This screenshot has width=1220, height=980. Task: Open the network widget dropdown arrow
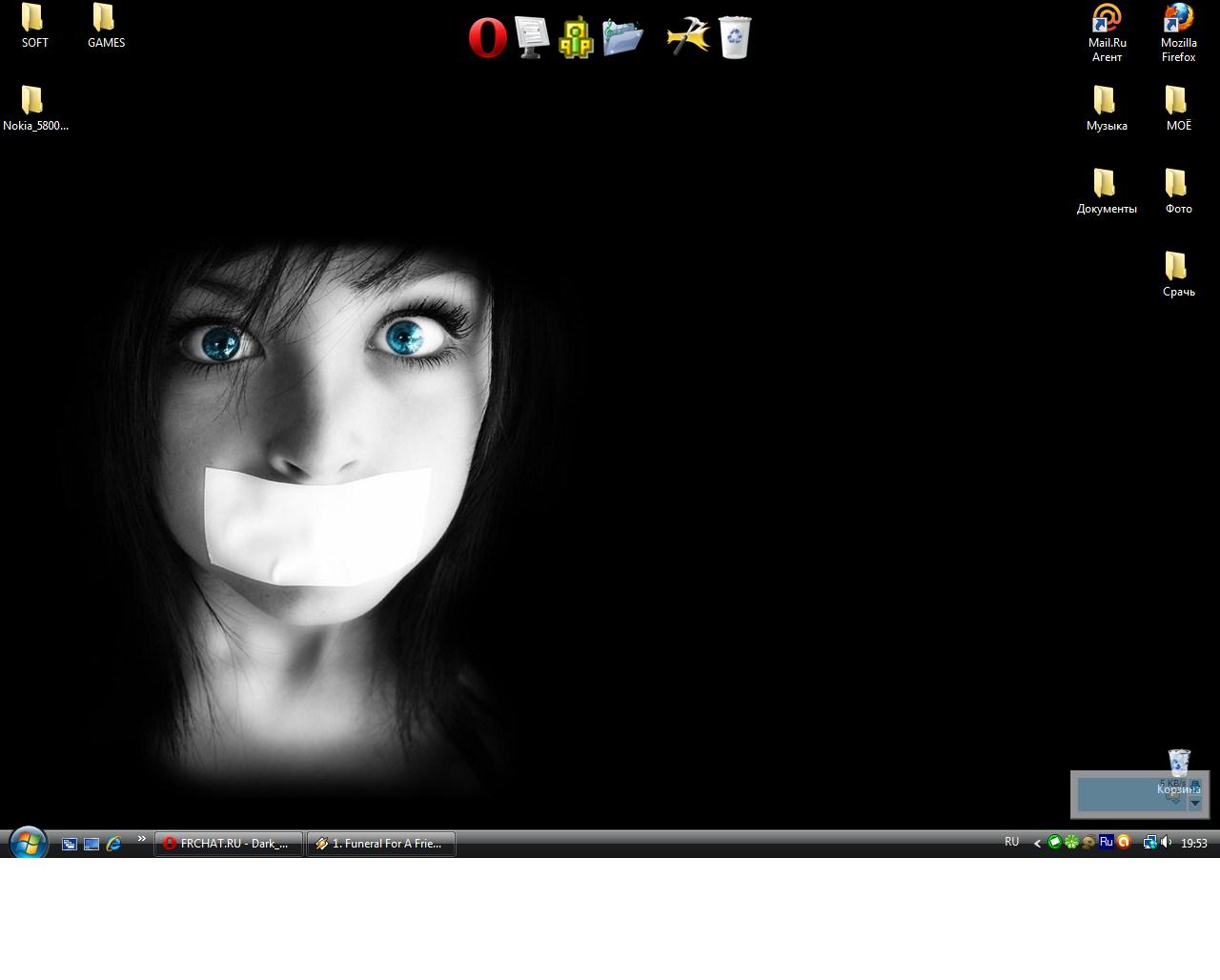click(1195, 803)
